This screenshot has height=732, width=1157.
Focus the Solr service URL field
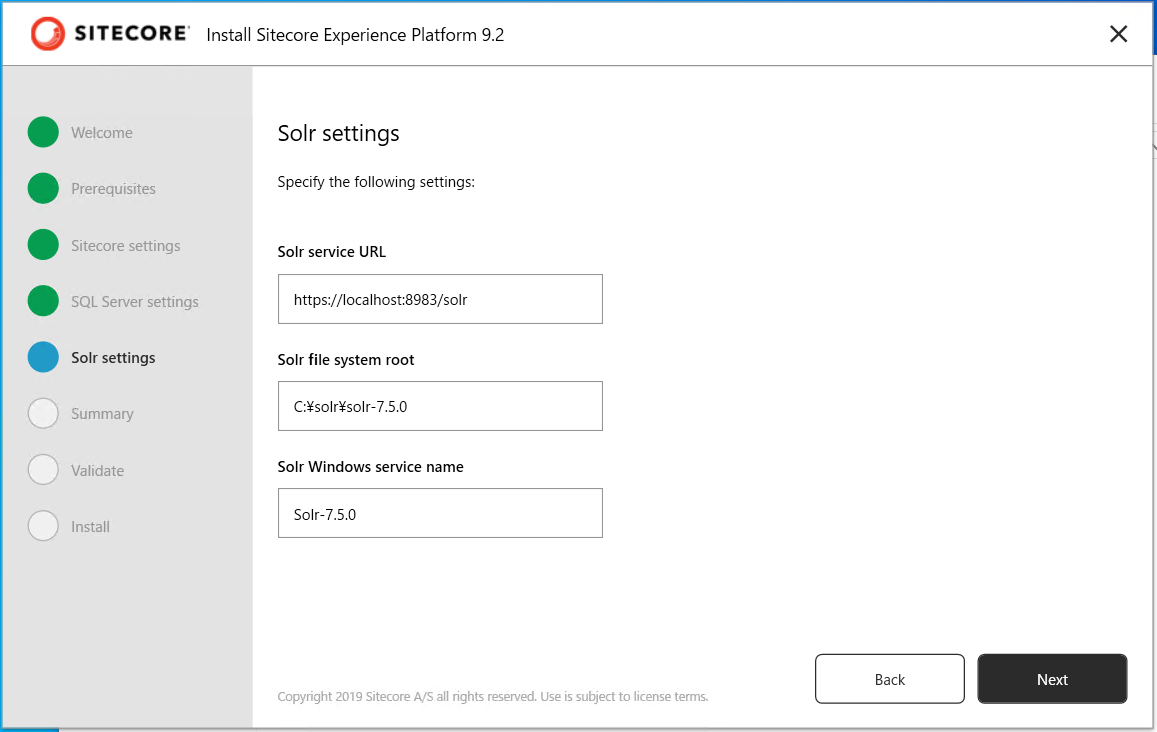click(440, 299)
